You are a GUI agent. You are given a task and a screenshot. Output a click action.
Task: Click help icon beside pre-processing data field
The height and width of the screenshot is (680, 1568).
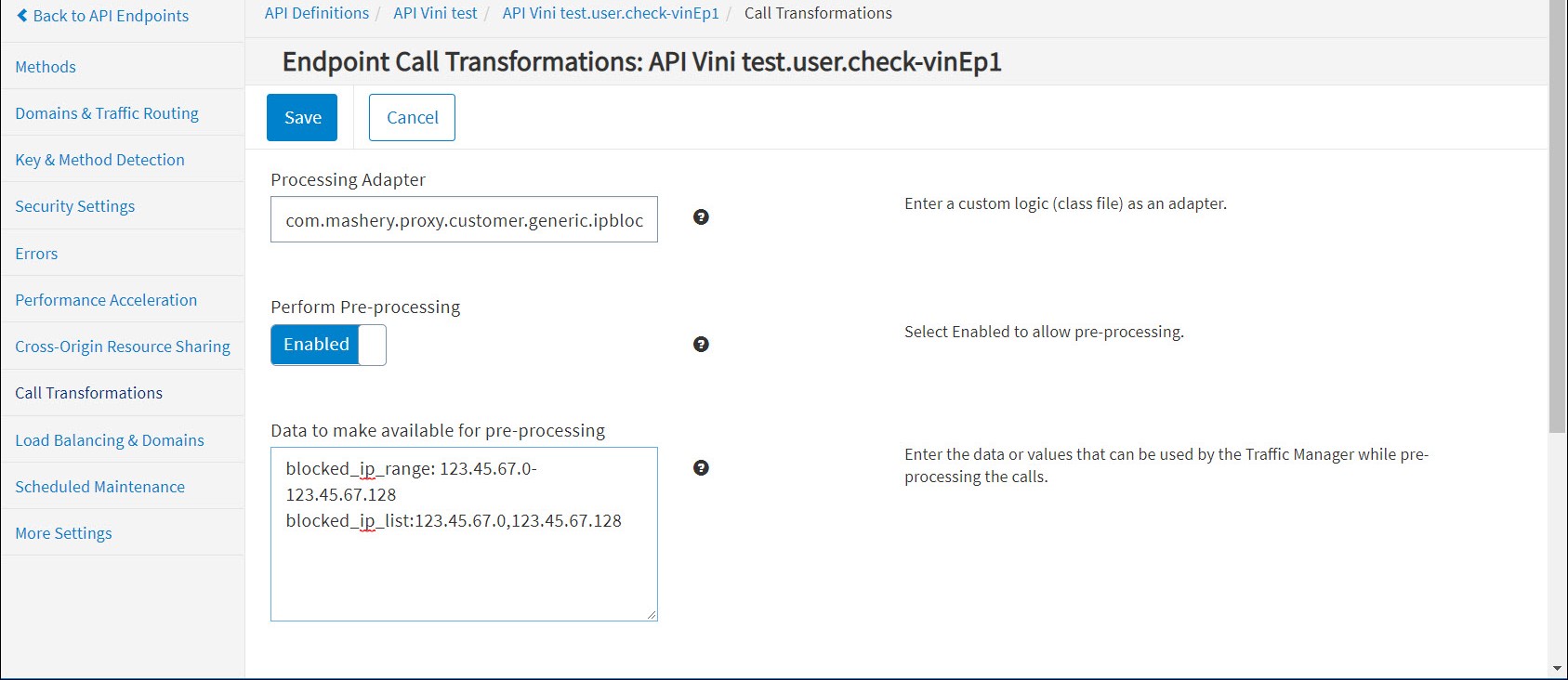pyautogui.click(x=701, y=468)
